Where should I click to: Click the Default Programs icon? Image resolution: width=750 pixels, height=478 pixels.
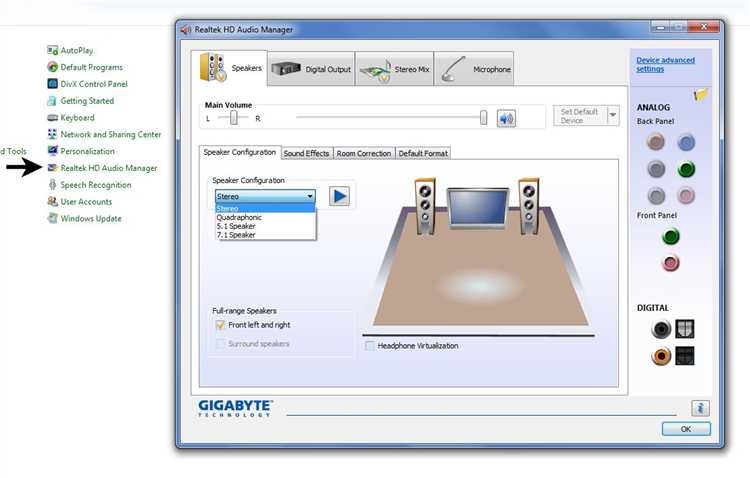pyautogui.click(x=52, y=67)
